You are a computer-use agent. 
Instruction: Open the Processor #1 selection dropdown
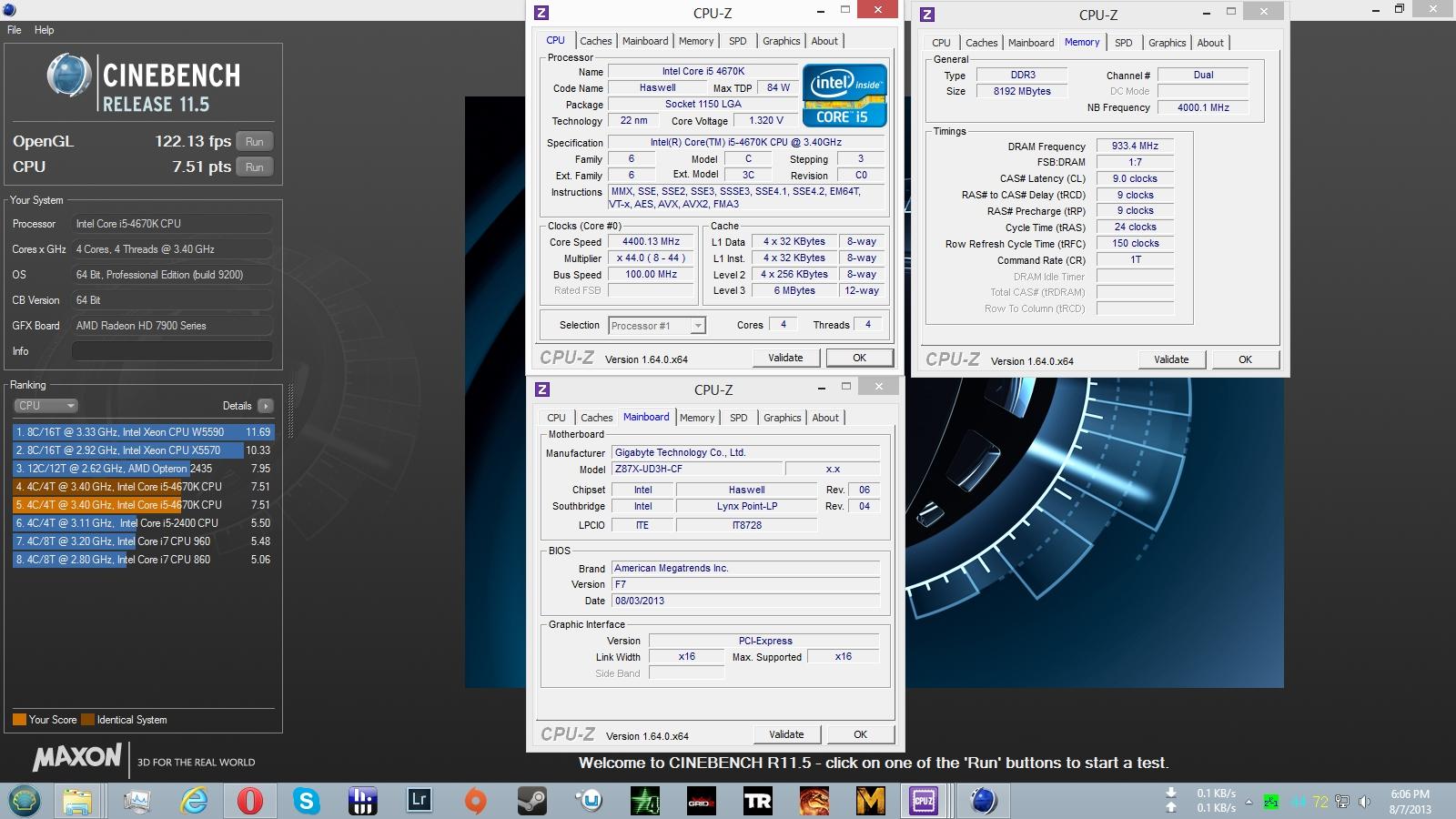(657, 326)
